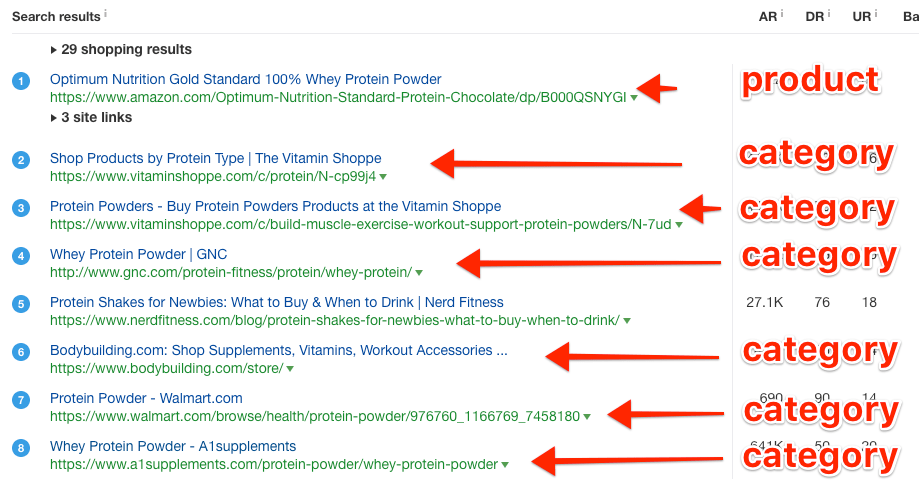Open dropdown arrow beside a1supplements URL
This screenshot has width=919, height=483.
pos(505,465)
